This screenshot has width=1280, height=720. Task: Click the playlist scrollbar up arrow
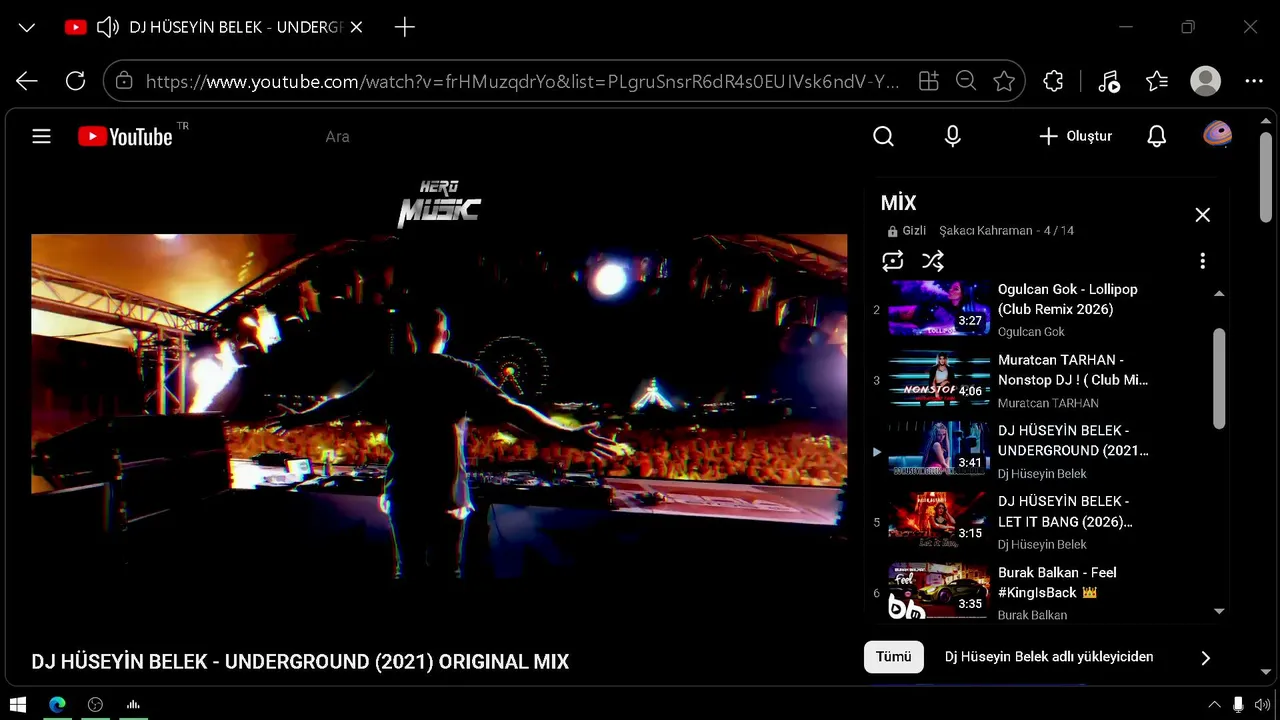(1219, 293)
